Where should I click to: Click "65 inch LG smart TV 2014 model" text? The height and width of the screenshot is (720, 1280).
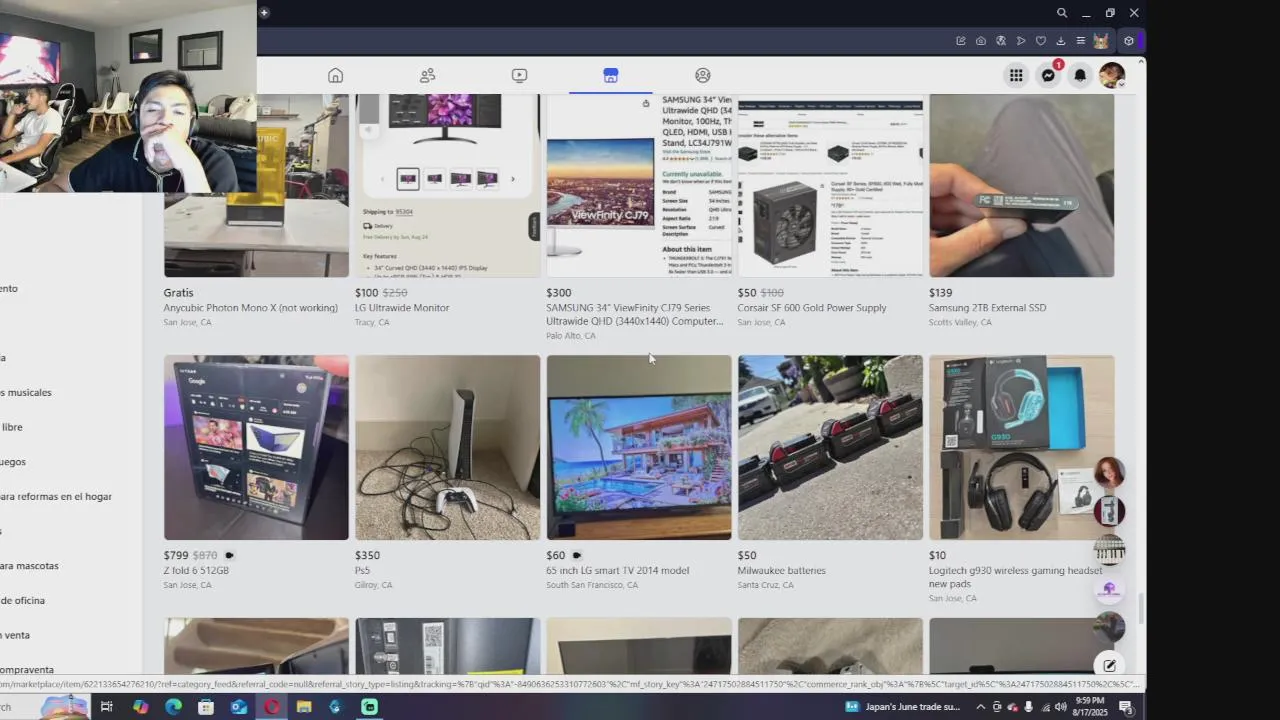click(x=617, y=571)
